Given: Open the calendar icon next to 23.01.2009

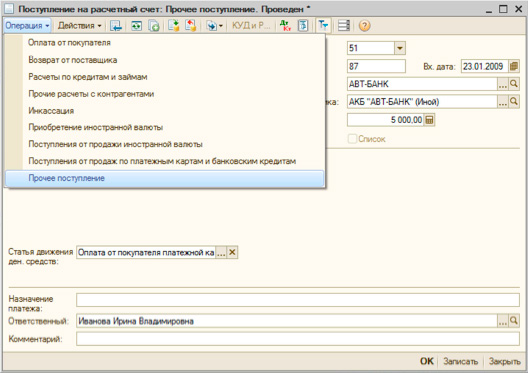Looking at the screenshot, I should click(514, 66).
